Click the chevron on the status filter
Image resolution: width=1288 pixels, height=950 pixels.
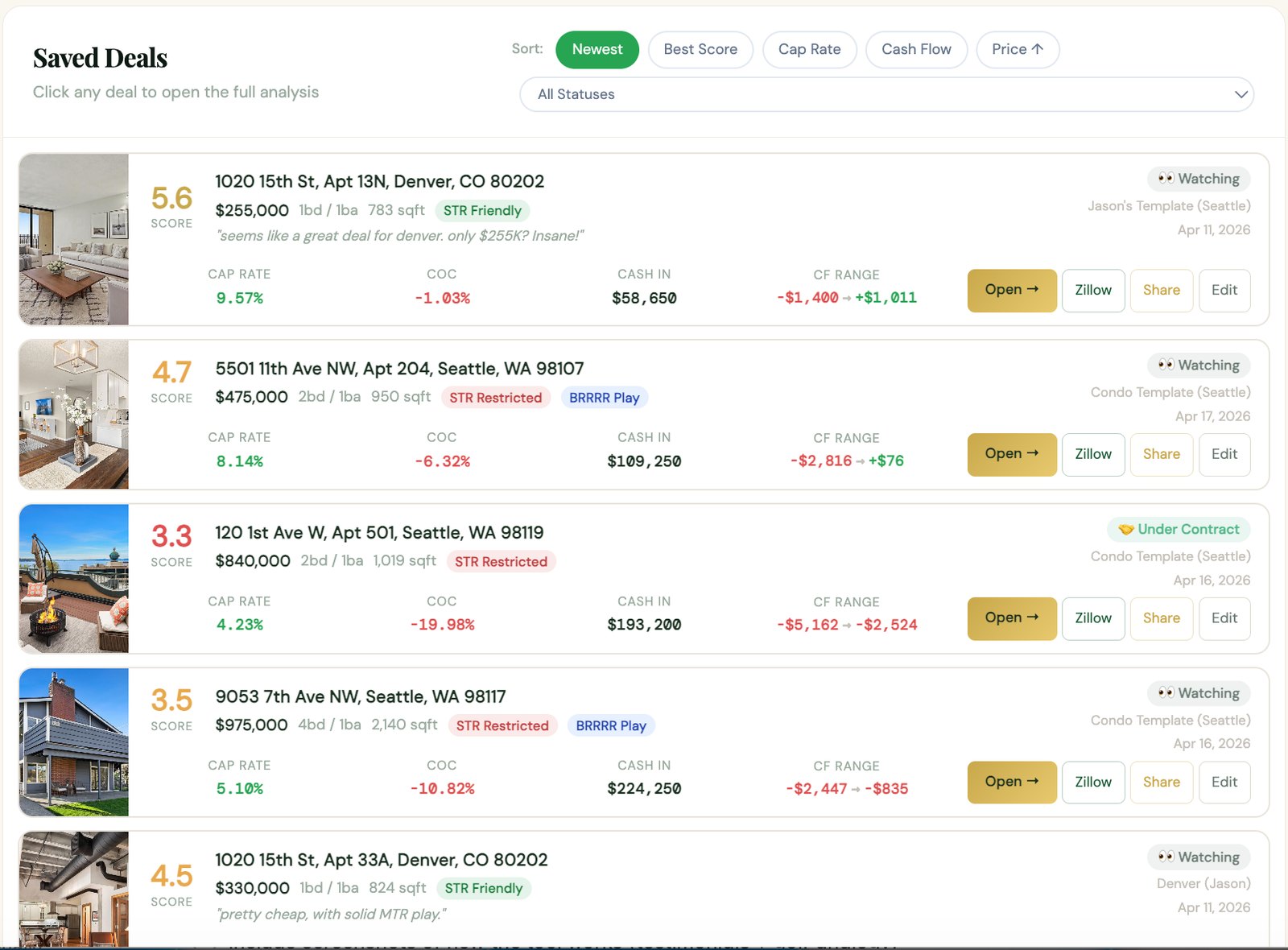[1240, 94]
